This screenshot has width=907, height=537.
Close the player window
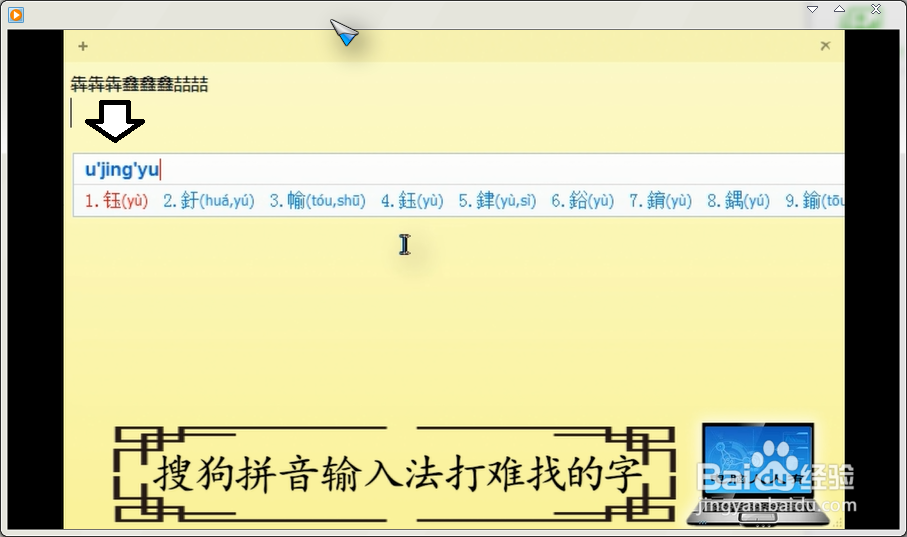pyautogui.click(x=876, y=9)
